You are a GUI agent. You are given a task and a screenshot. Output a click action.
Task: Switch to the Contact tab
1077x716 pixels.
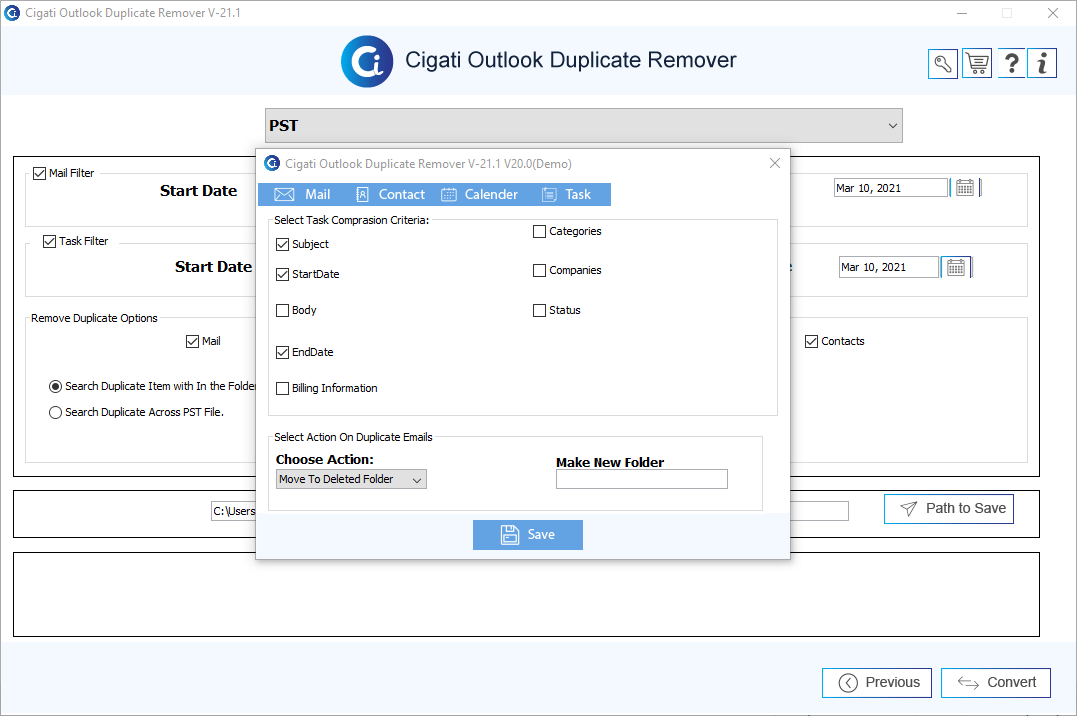[390, 194]
